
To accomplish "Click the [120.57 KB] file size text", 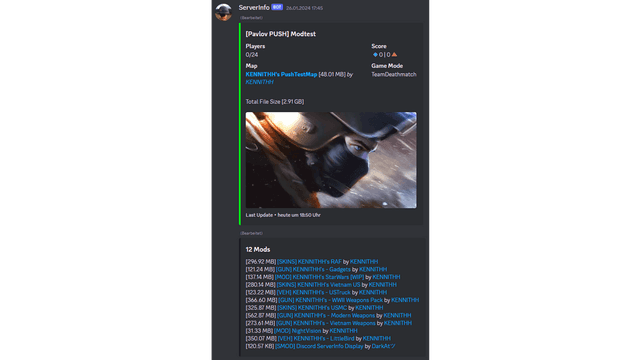I will tap(260, 346).
